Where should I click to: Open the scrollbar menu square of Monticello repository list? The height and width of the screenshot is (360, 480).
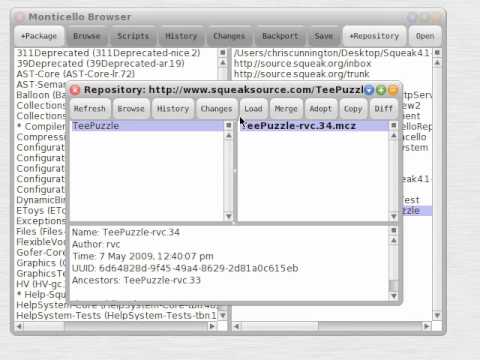[437, 52]
